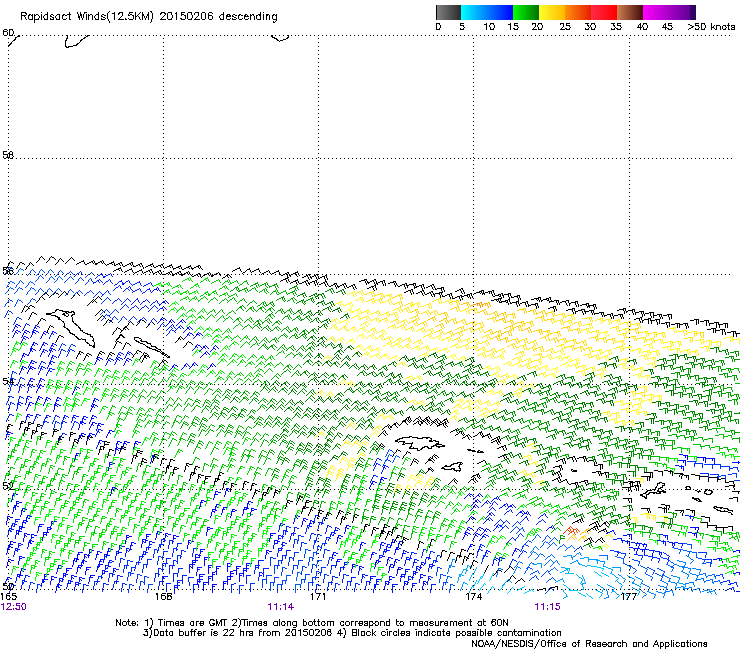
Task: Click the '60' latitude label
Action: (8, 33)
